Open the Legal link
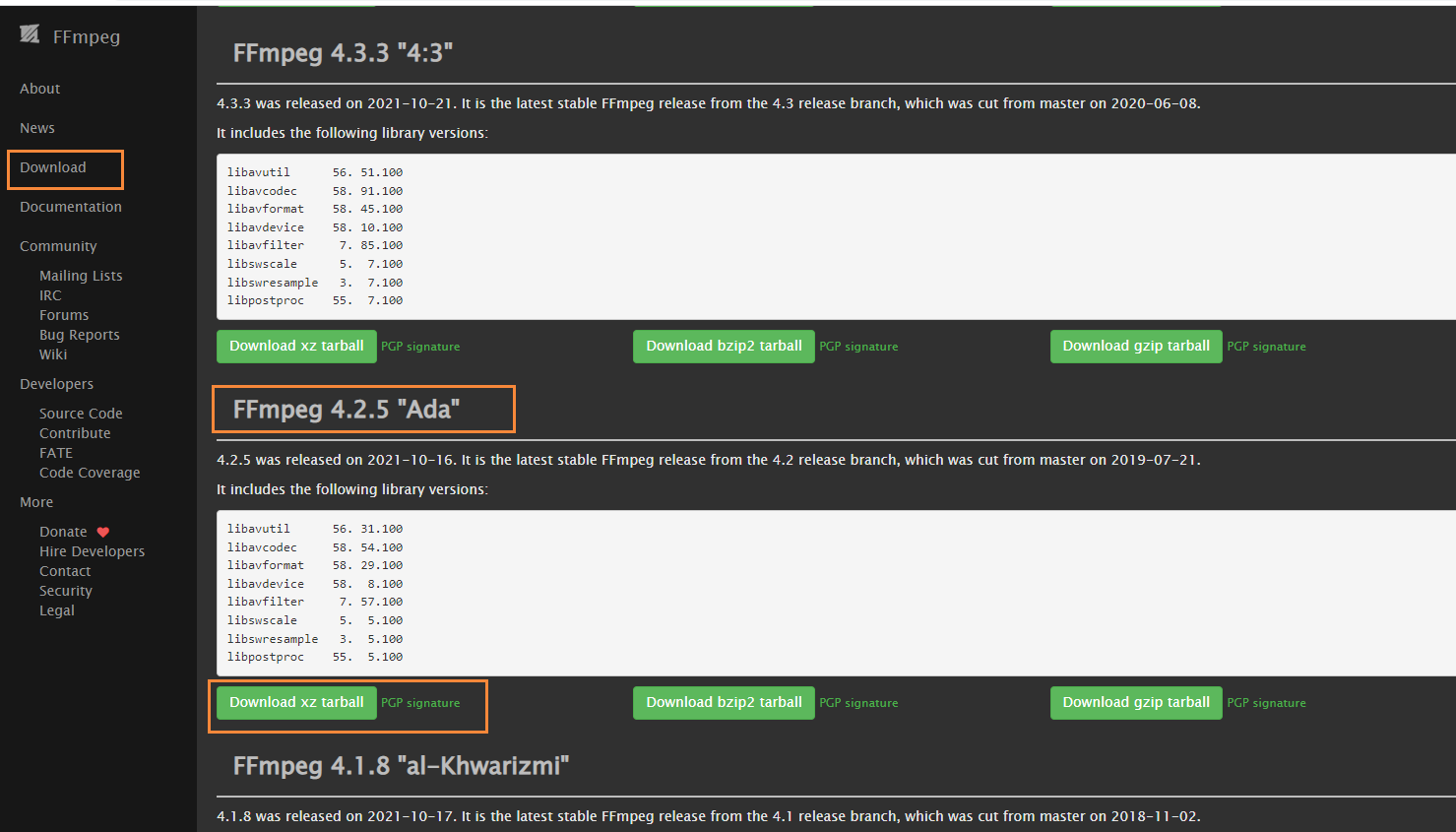 [57, 610]
